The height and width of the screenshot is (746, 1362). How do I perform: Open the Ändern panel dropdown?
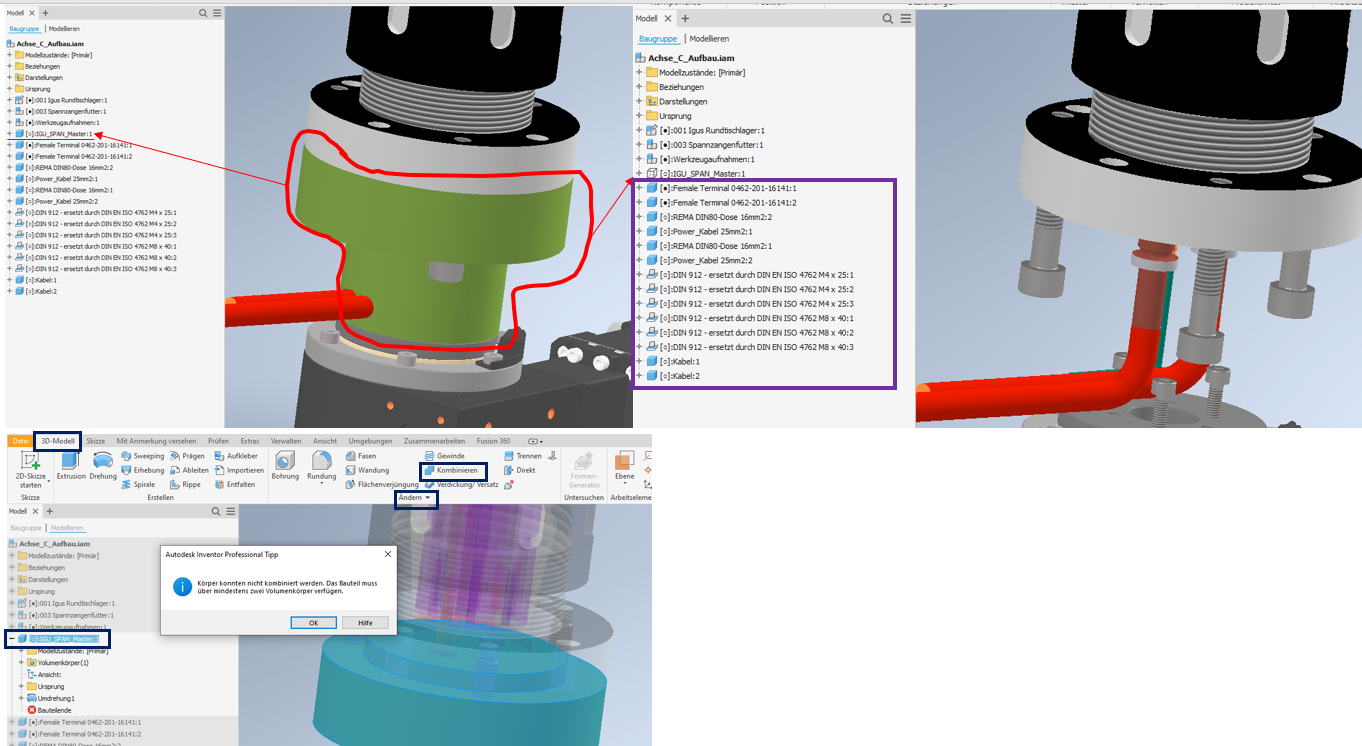coord(415,498)
